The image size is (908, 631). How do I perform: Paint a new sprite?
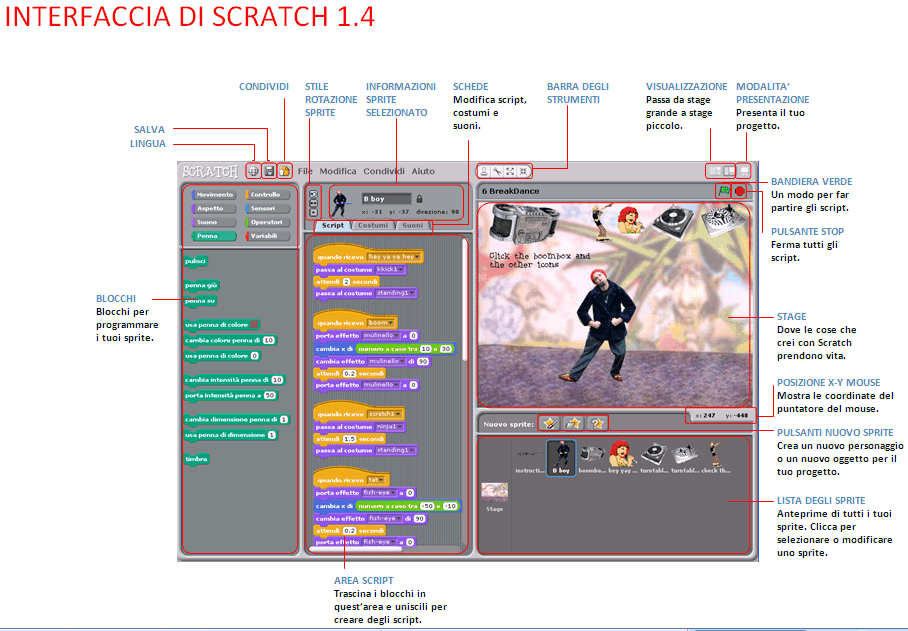click(550, 423)
